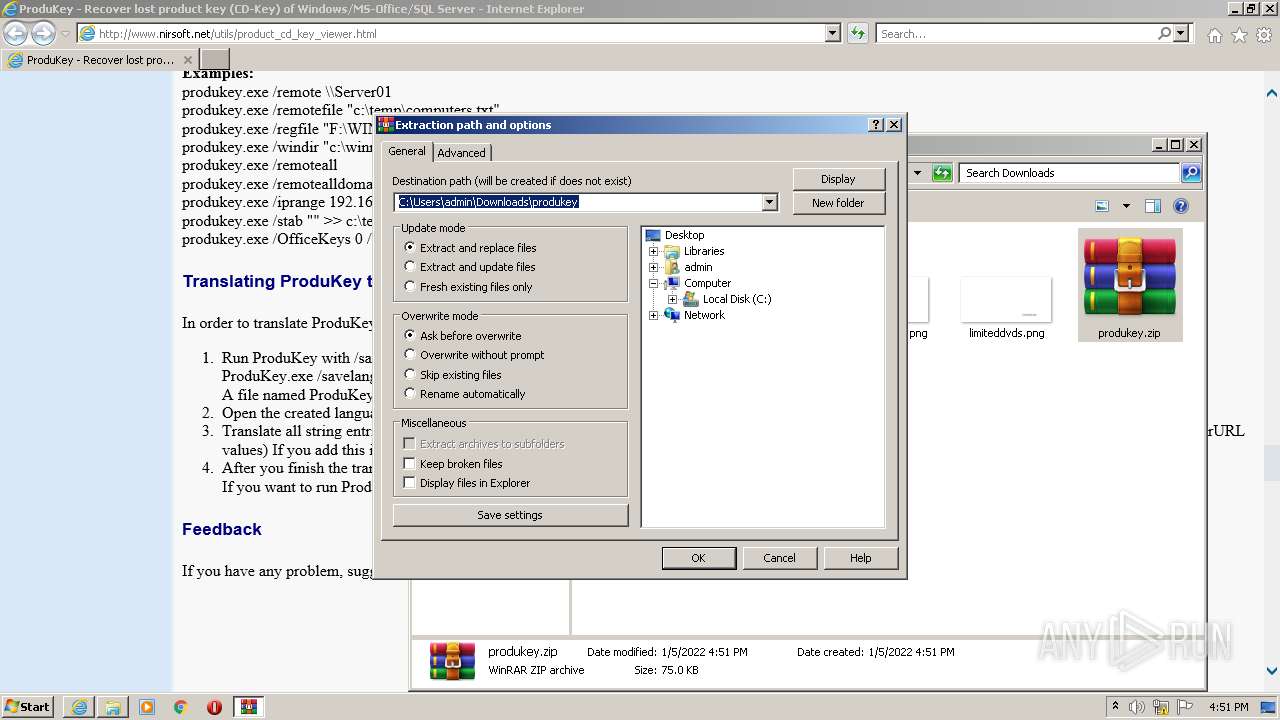Select Libraries folder in tree
The image size is (1280, 720).
(704, 251)
